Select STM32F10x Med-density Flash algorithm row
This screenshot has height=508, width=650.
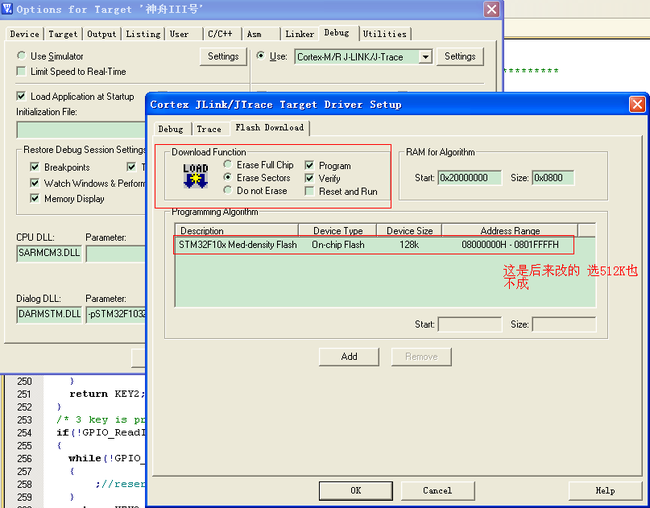coord(374,245)
